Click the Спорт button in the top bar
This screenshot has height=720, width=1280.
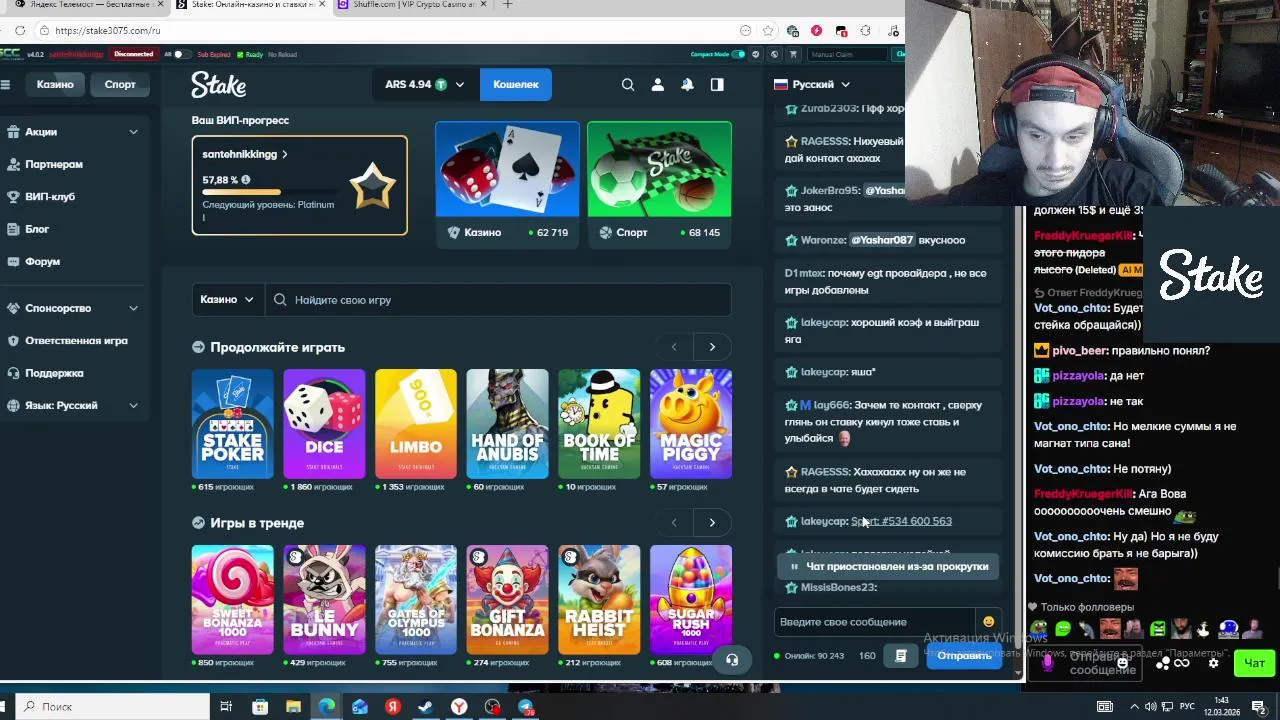point(120,85)
